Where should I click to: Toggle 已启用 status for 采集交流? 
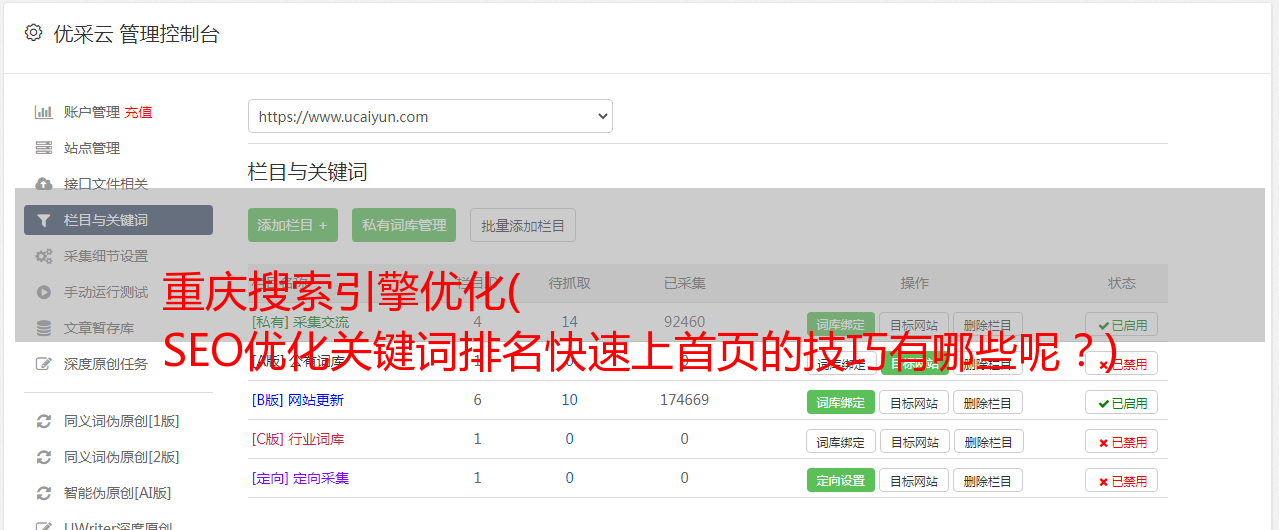(x=1122, y=324)
